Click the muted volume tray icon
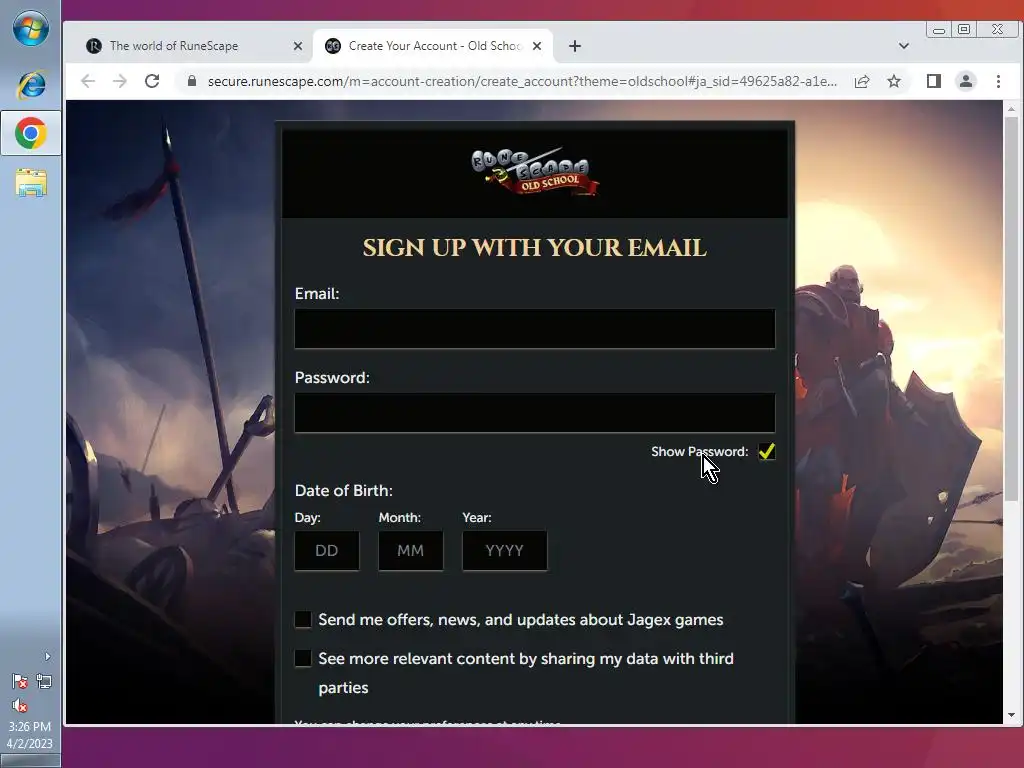The image size is (1024, 768). click(20, 705)
